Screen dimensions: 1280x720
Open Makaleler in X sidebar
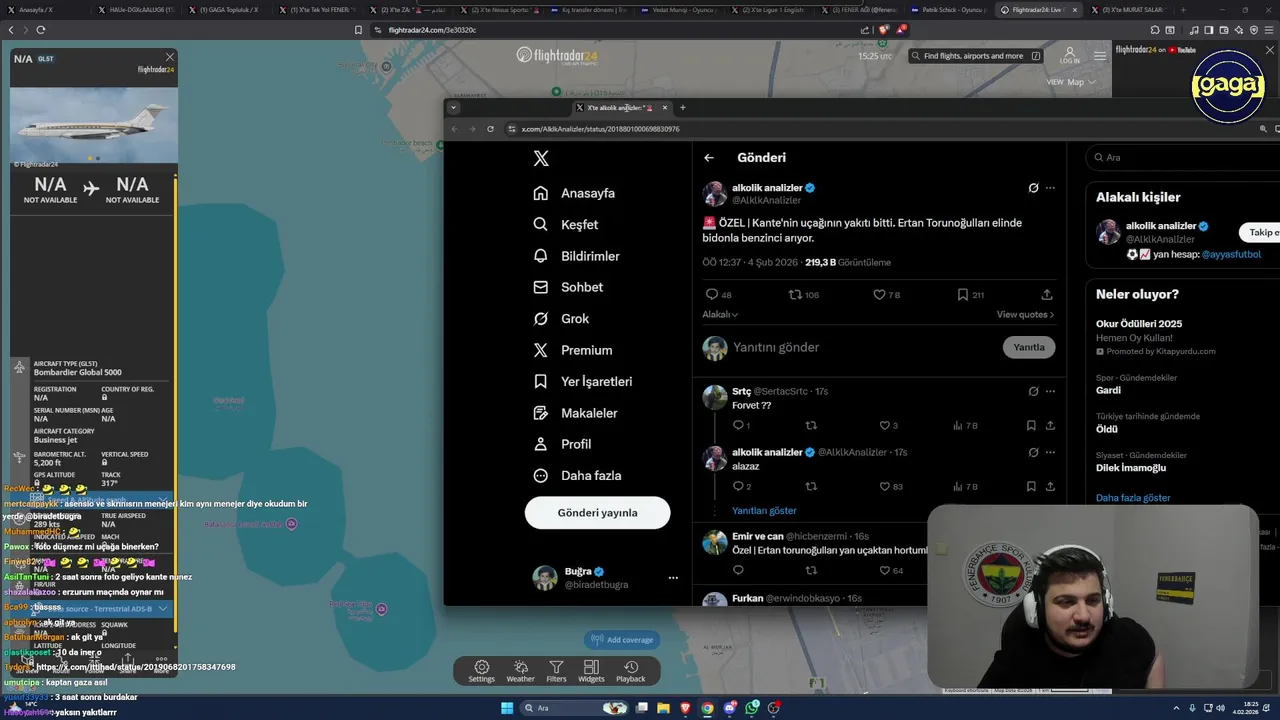click(x=575, y=413)
